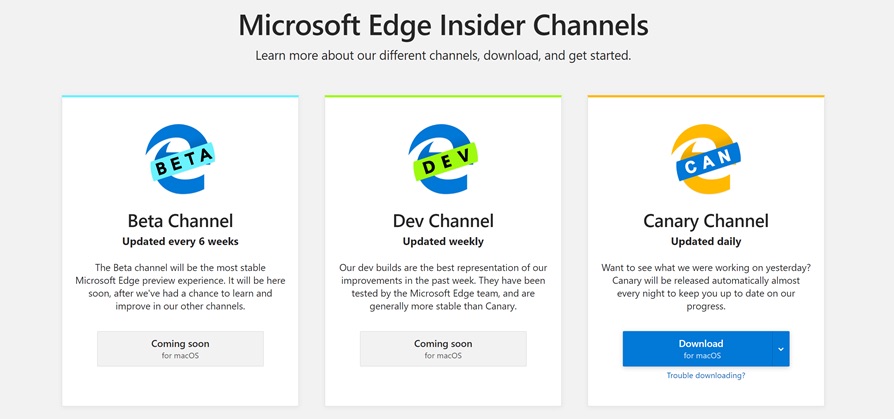Select the Beta Channel heading
This screenshot has height=419, width=894.
[180, 221]
